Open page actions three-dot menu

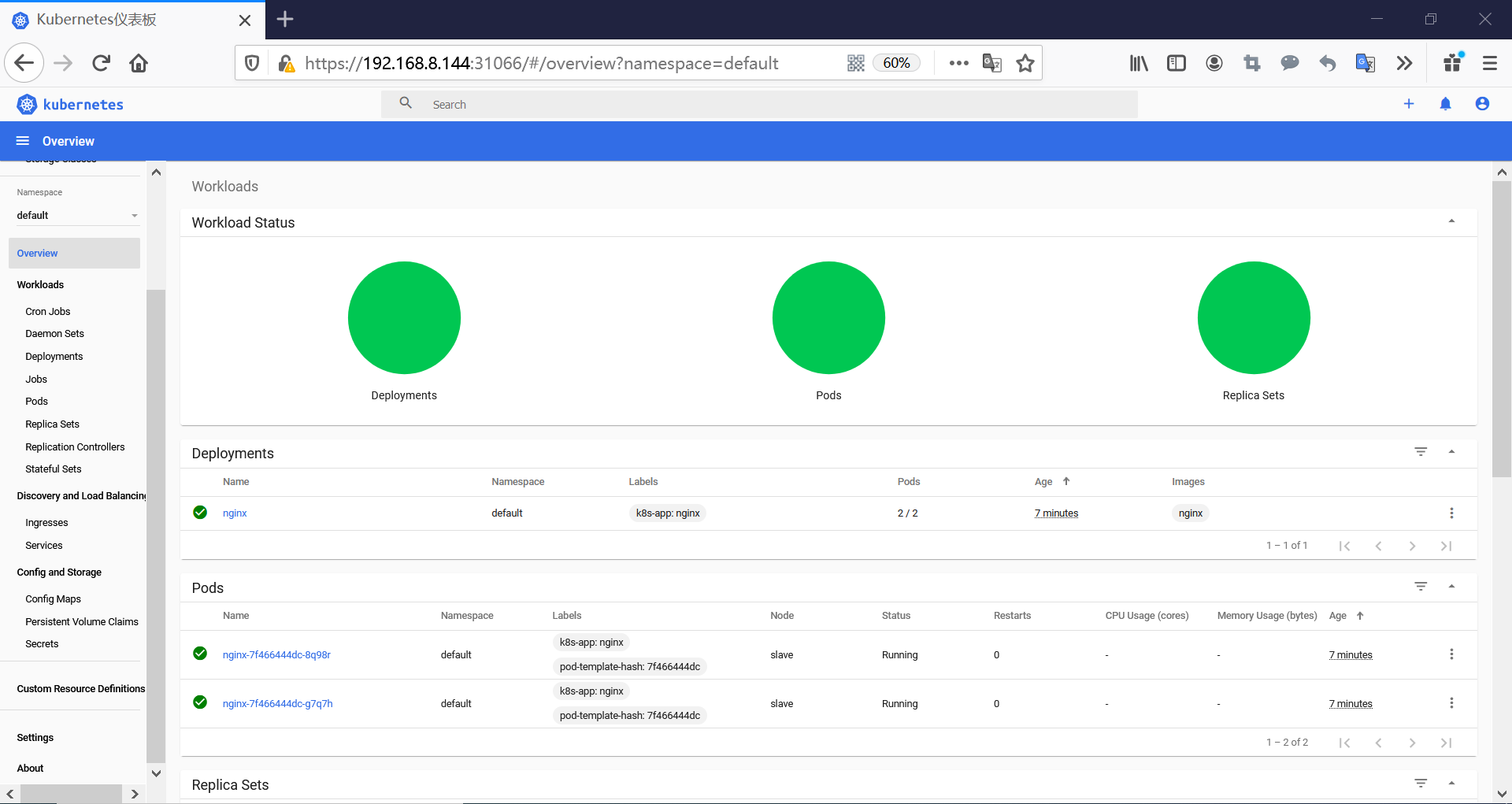click(958, 63)
